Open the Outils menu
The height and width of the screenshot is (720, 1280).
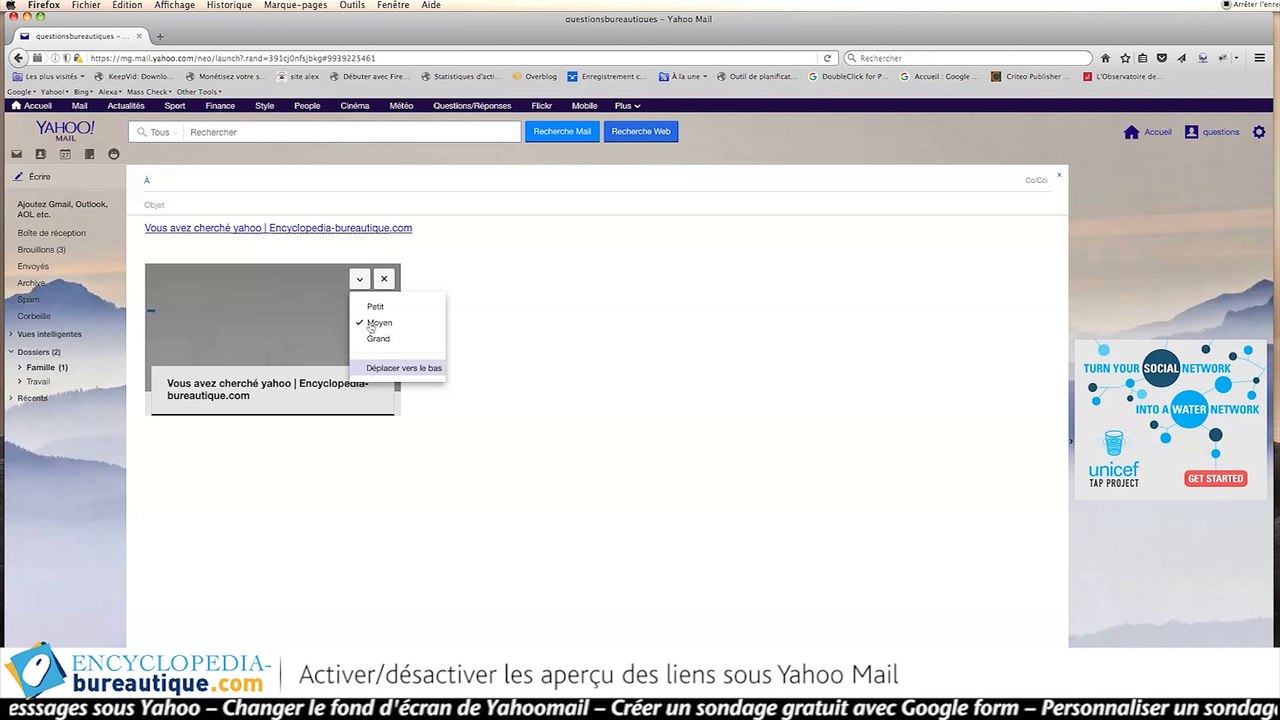(x=352, y=5)
